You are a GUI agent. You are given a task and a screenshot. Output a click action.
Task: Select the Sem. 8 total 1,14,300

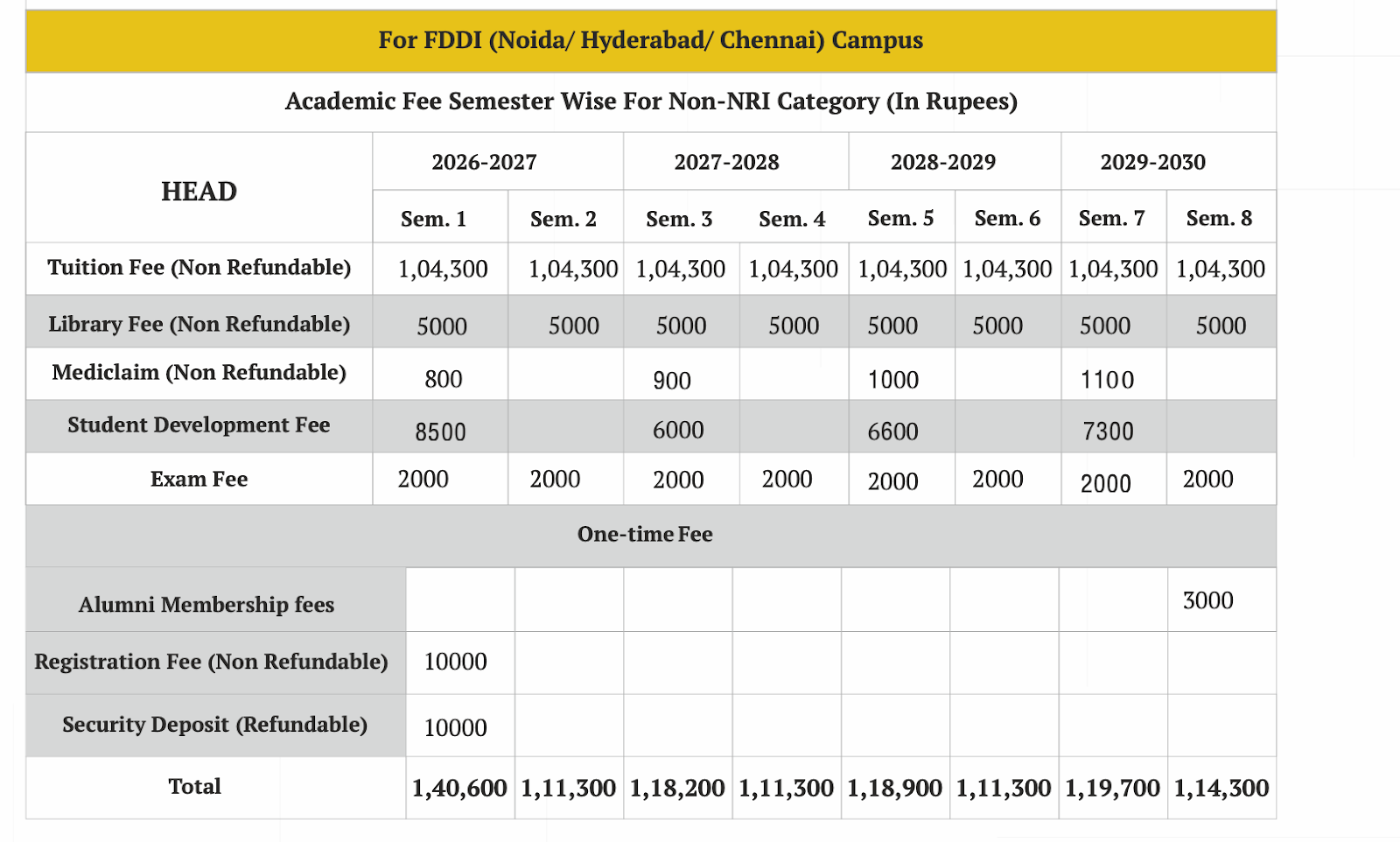1221,788
